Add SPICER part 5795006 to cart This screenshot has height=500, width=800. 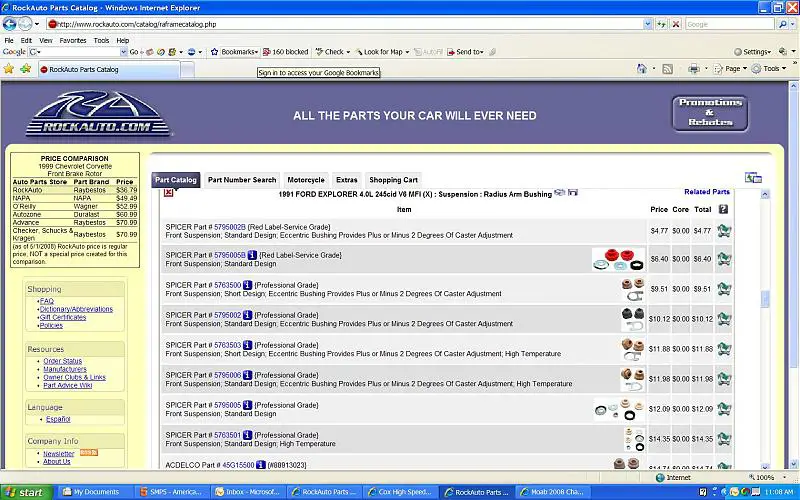(x=723, y=379)
